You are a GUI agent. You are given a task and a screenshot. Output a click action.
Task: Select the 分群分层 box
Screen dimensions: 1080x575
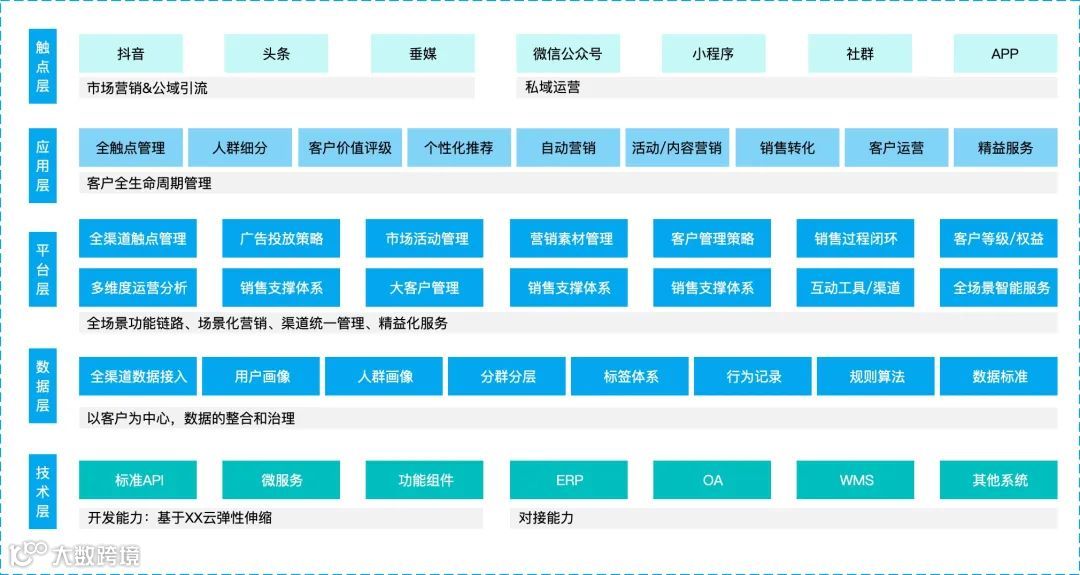tap(507, 376)
